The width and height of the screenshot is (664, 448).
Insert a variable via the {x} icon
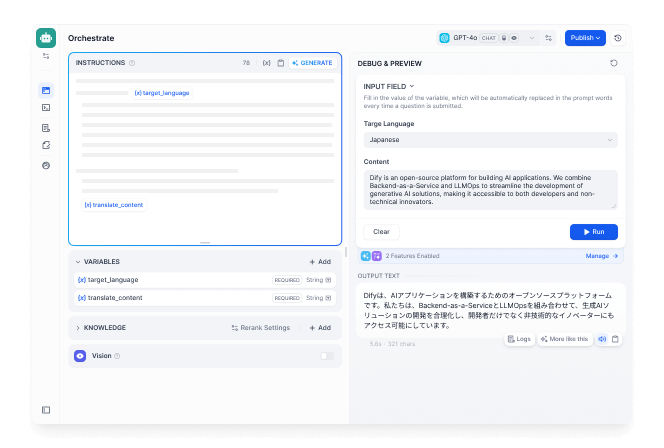[266, 63]
